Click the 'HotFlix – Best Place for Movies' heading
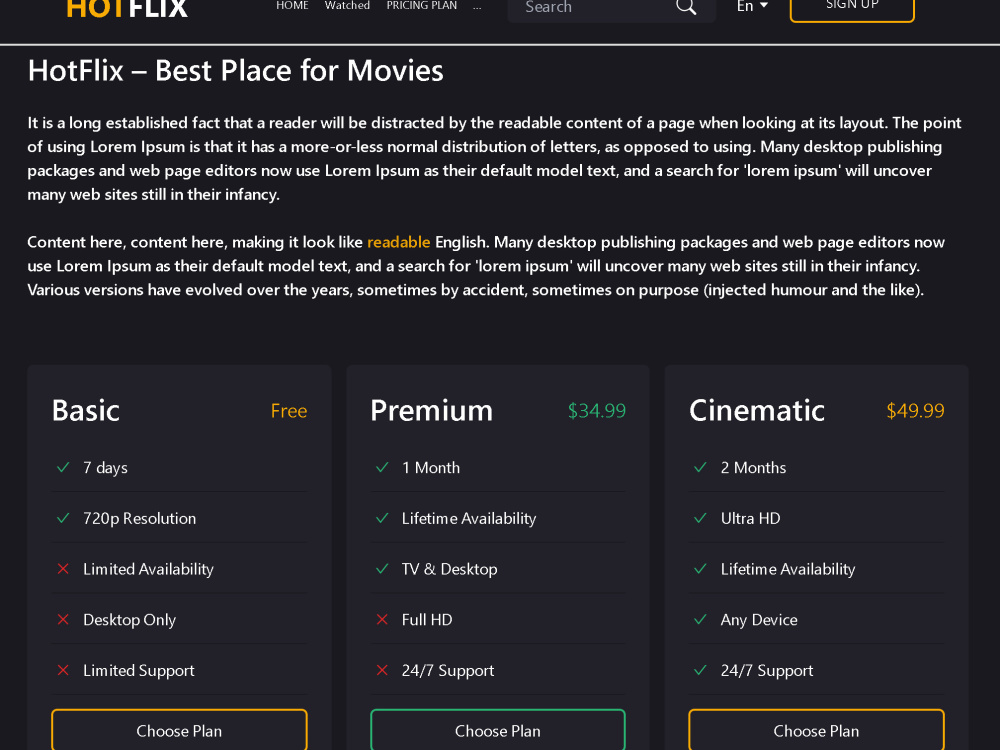Screen dimensions: 1000x750 click(235, 70)
